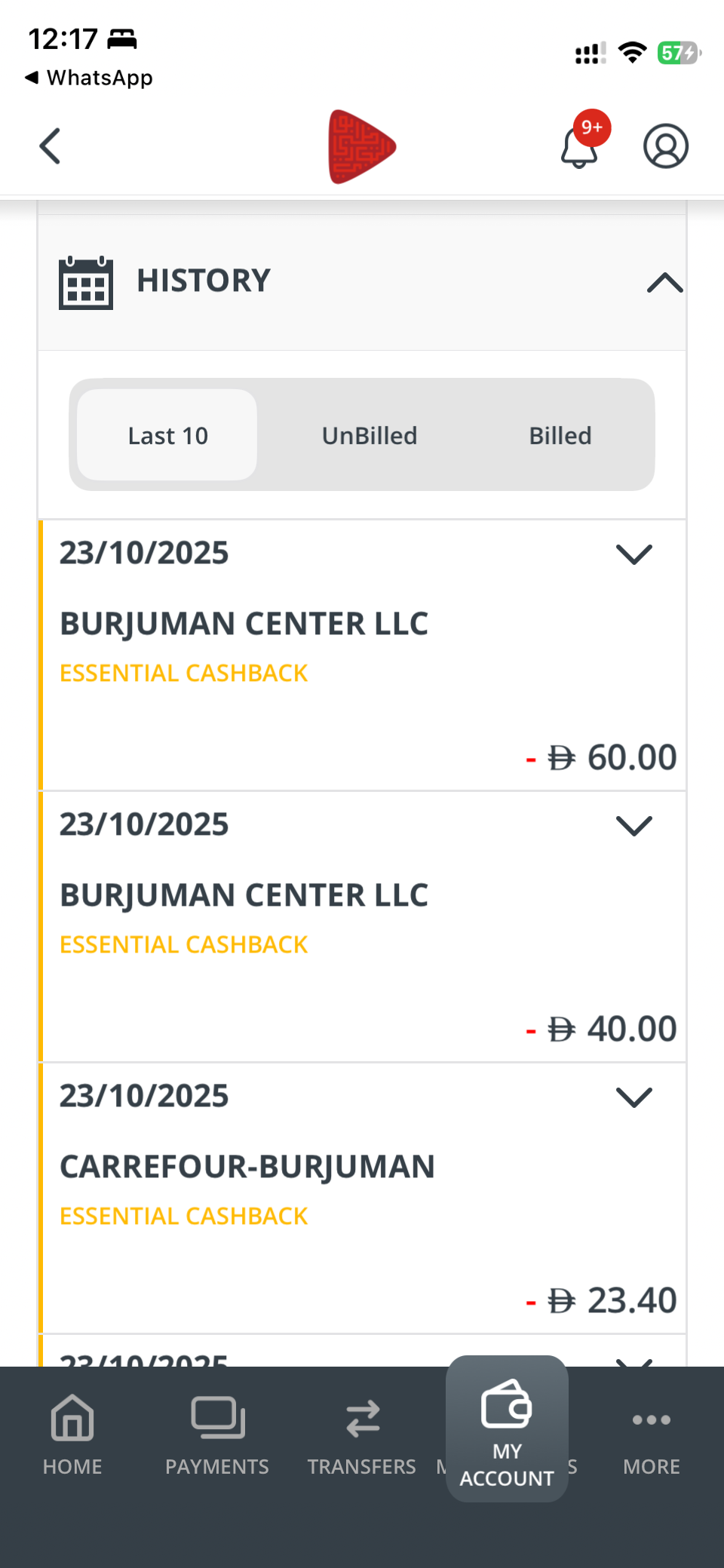Switch to UnBilled transactions

click(370, 435)
